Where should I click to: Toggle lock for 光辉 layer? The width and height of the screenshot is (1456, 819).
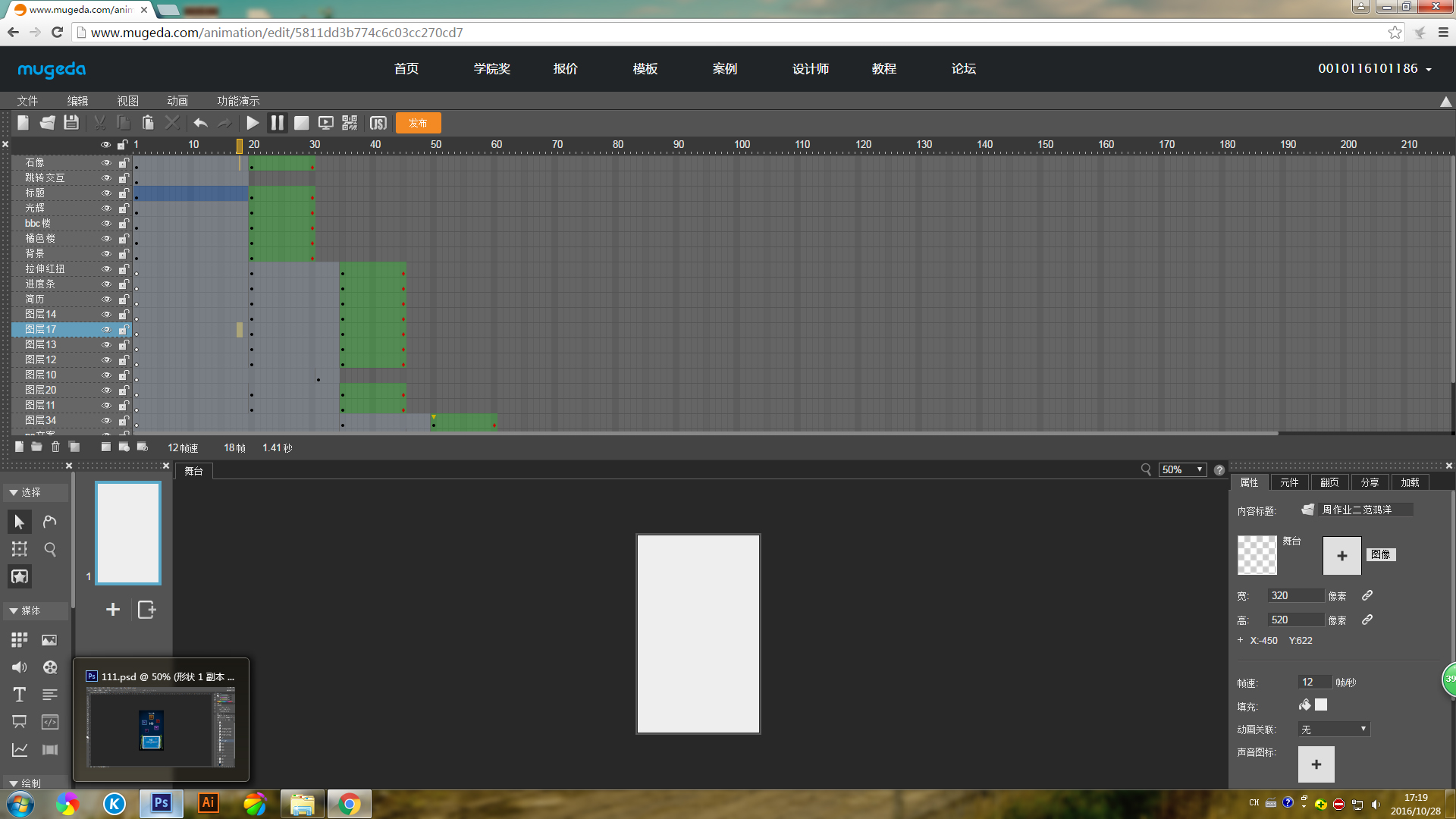pyautogui.click(x=123, y=208)
